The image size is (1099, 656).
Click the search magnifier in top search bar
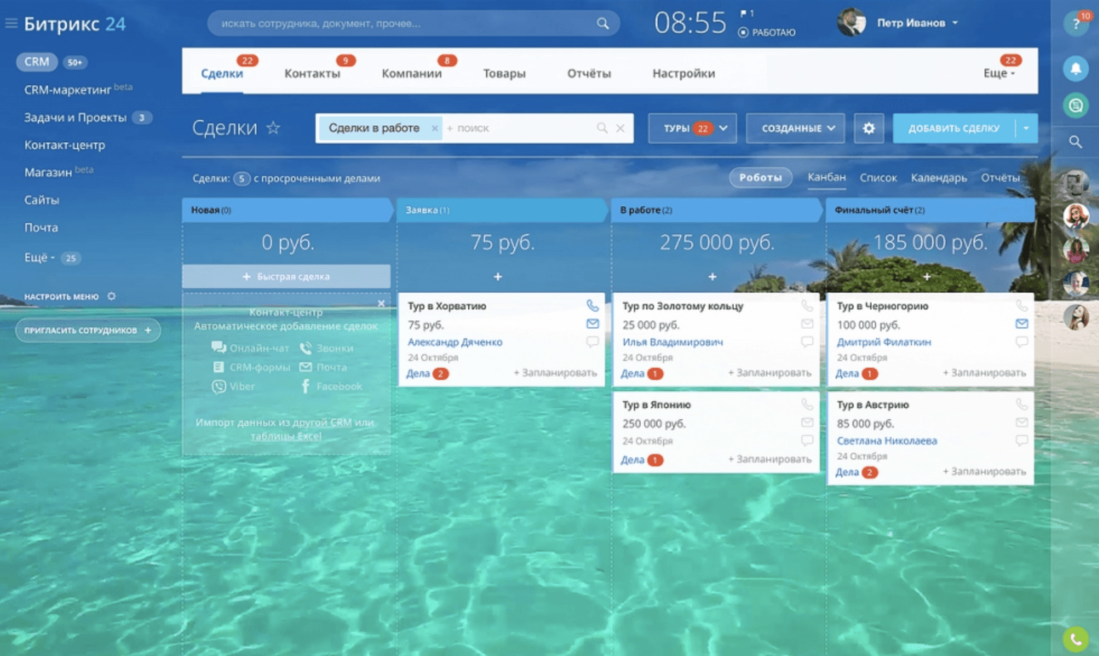(x=603, y=23)
